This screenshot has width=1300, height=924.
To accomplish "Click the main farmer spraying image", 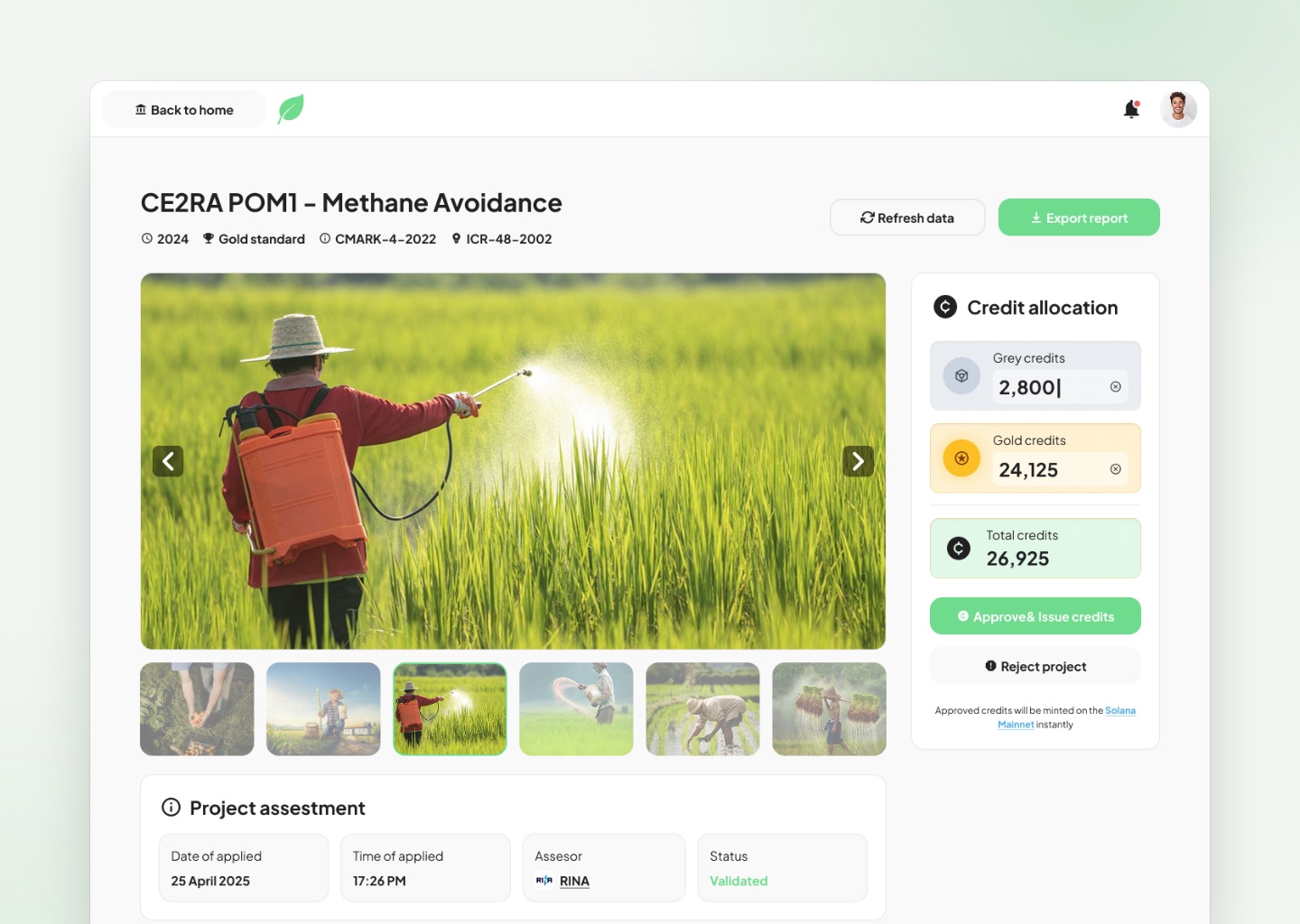I will coord(513,461).
